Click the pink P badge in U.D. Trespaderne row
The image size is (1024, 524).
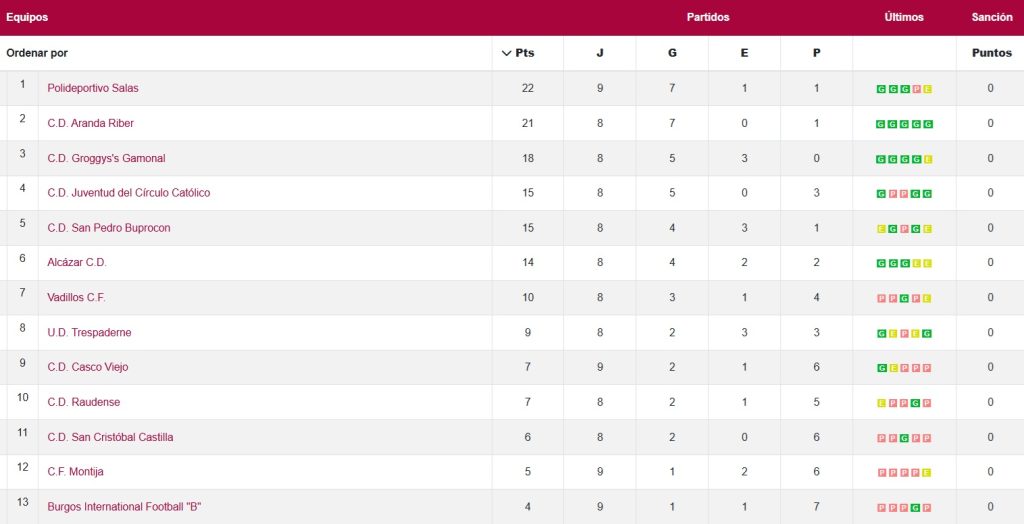click(904, 333)
